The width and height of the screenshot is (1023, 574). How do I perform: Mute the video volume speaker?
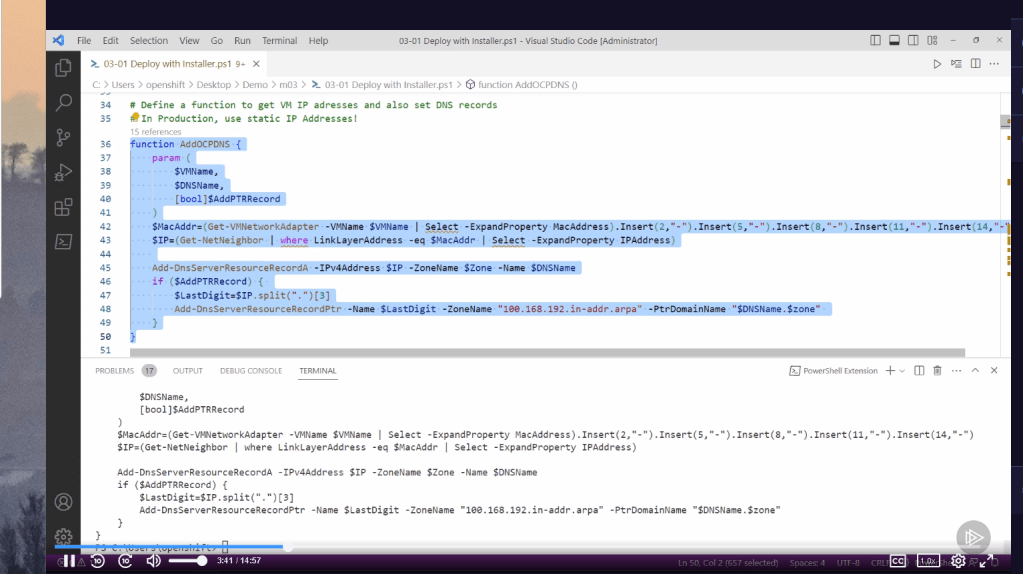(x=153, y=561)
